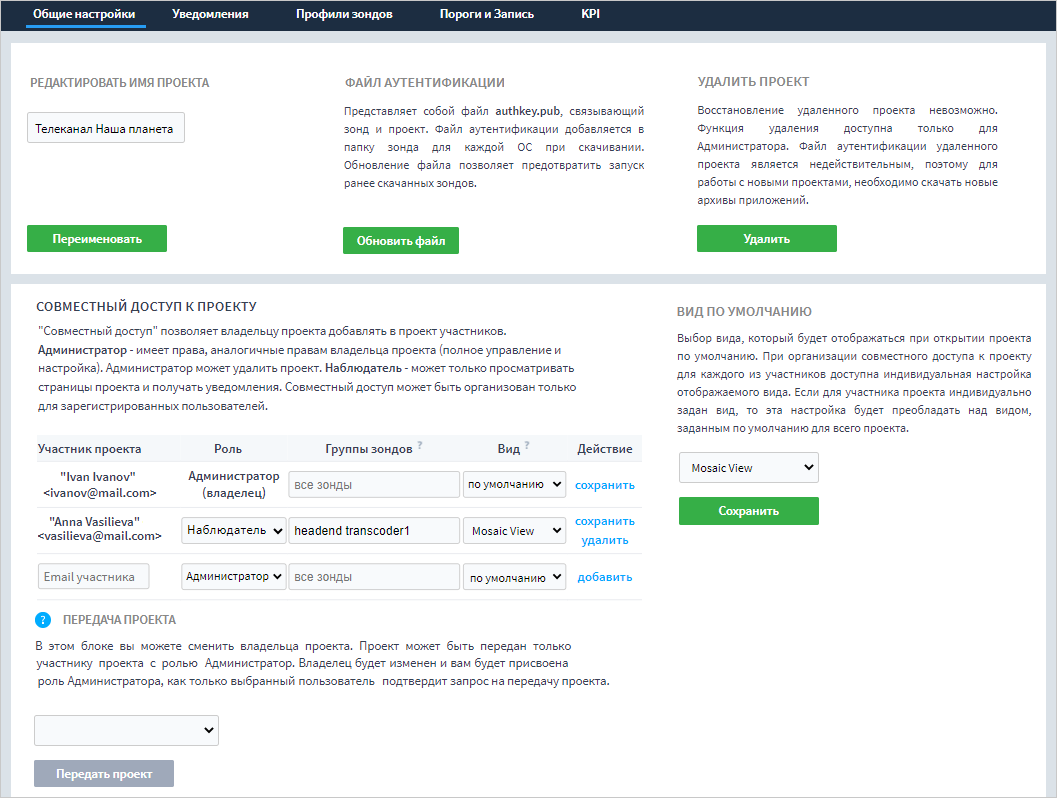Open project transfer recipient dropdown
1059x798 pixels.
pos(126,731)
